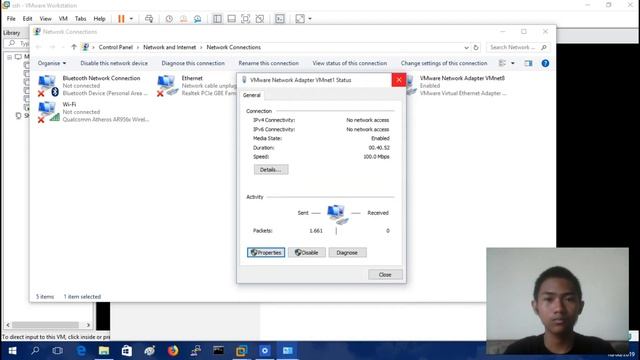Click the Send Ctrl+Alt+Del toolbar icon

pyautogui.click(x=149, y=19)
